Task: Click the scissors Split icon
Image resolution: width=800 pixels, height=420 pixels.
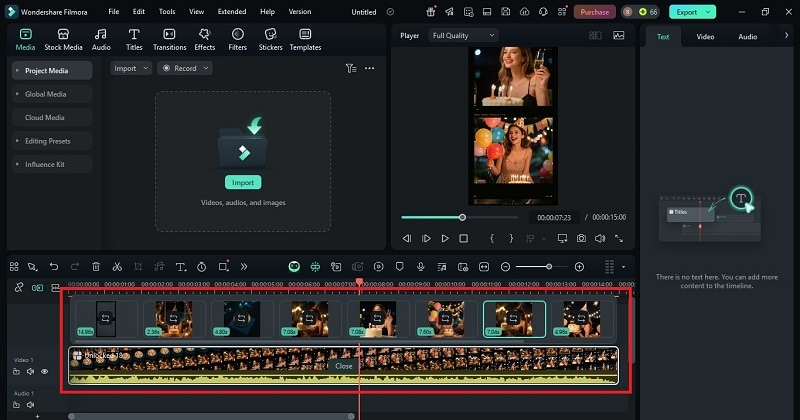Action: pos(117,266)
